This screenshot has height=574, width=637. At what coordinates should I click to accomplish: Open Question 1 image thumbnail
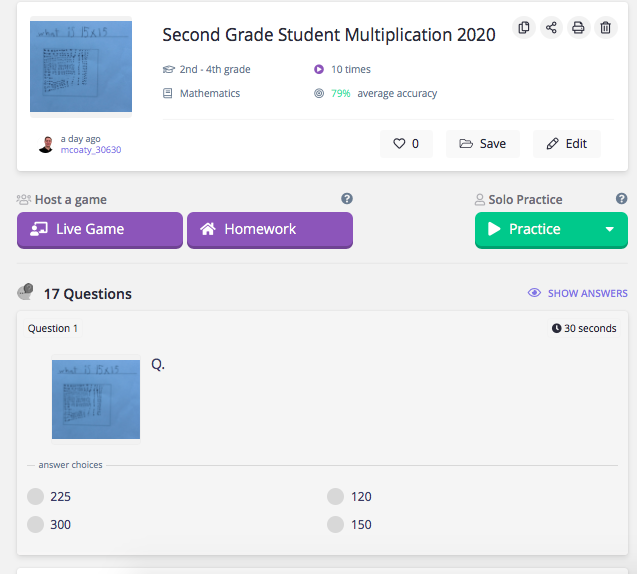pyautogui.click(x=96, y=399)
